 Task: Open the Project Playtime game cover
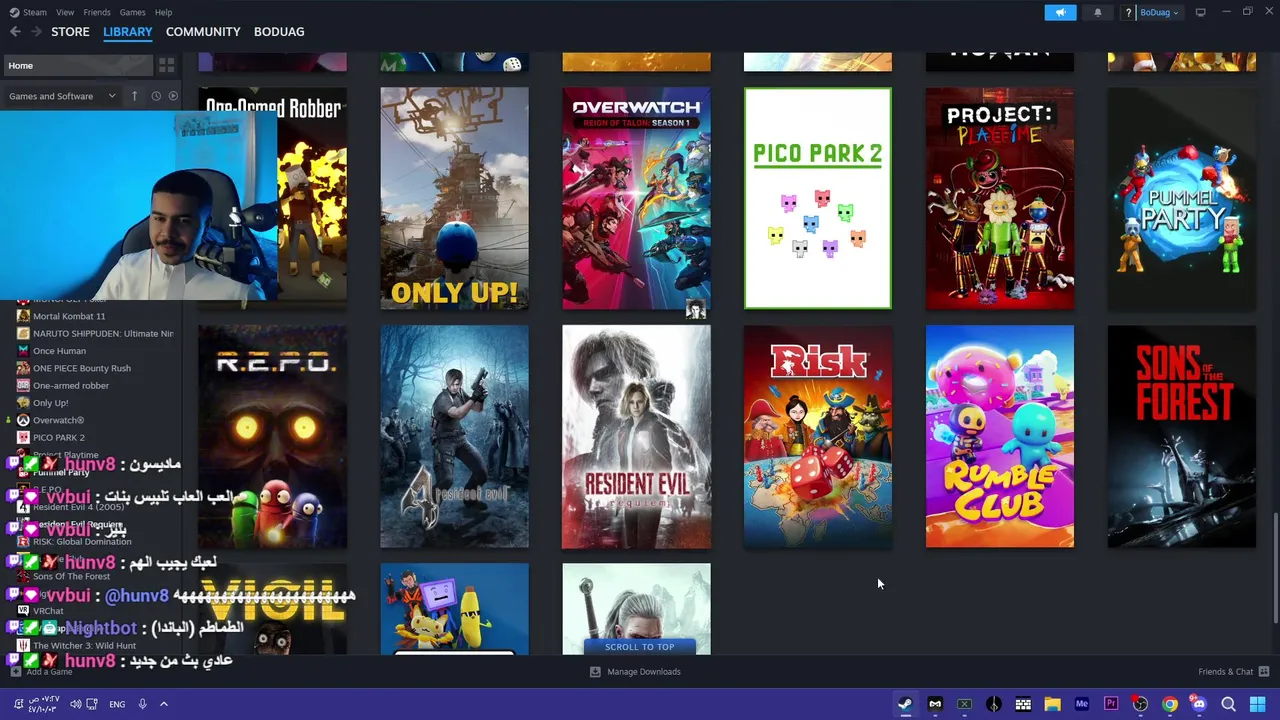click(1000, 198)
